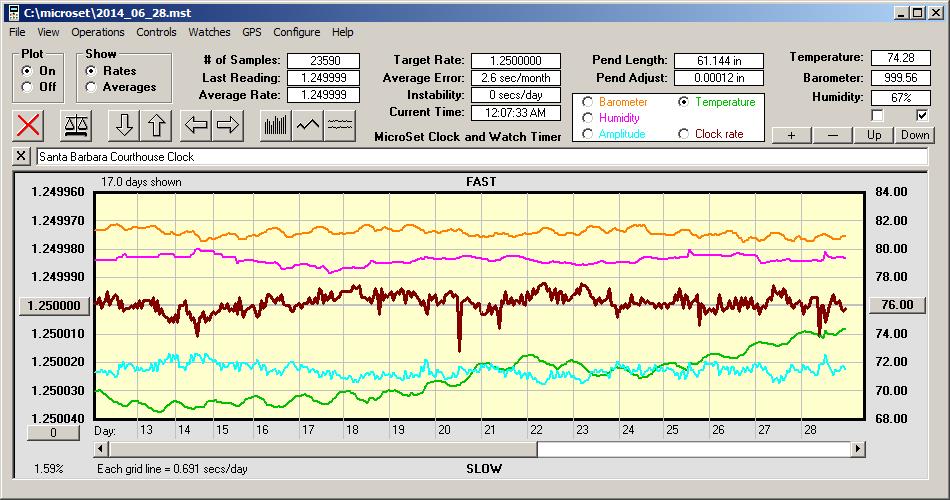
Task: Open the Help menu
Action: tap(342, 32)
